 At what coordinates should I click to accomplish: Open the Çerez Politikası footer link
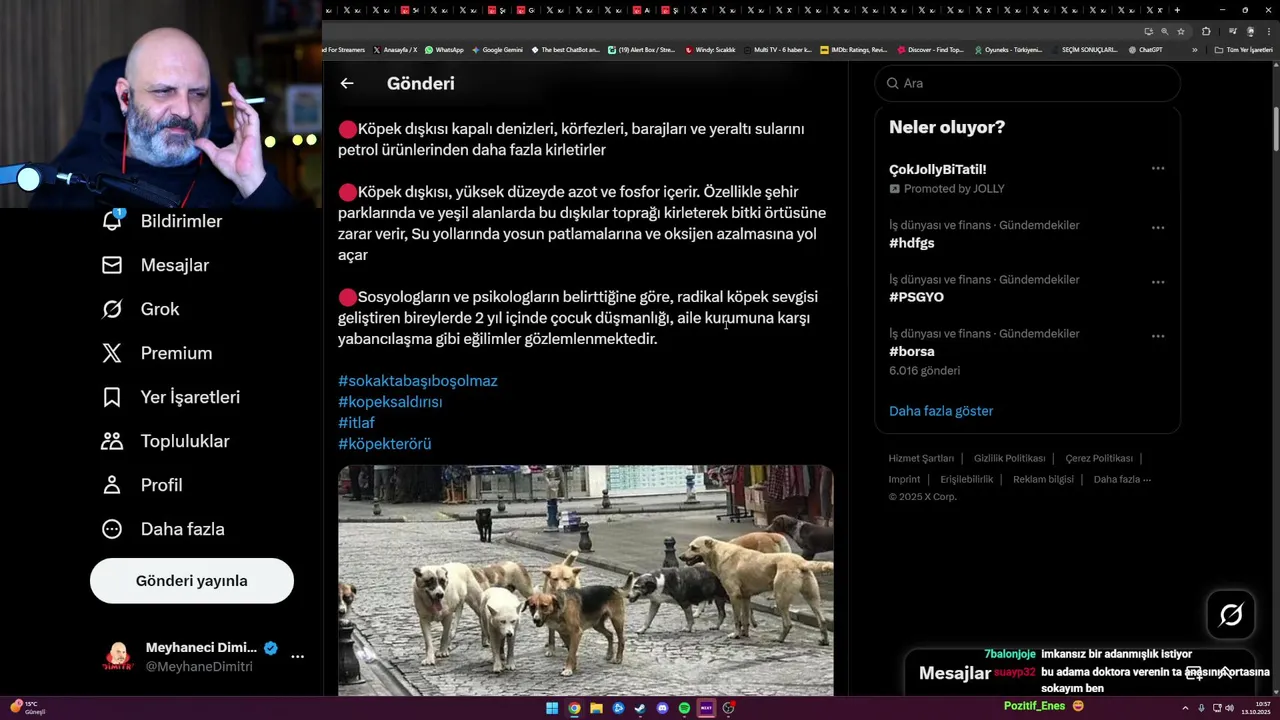(1099, 458)
